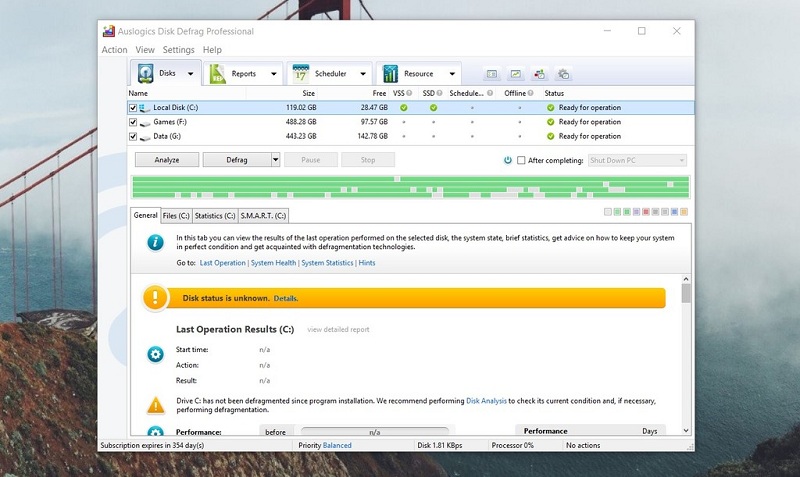Screen dimensions: 800x477
Task: Click the Disks toolbar icon
Action: 146,73
